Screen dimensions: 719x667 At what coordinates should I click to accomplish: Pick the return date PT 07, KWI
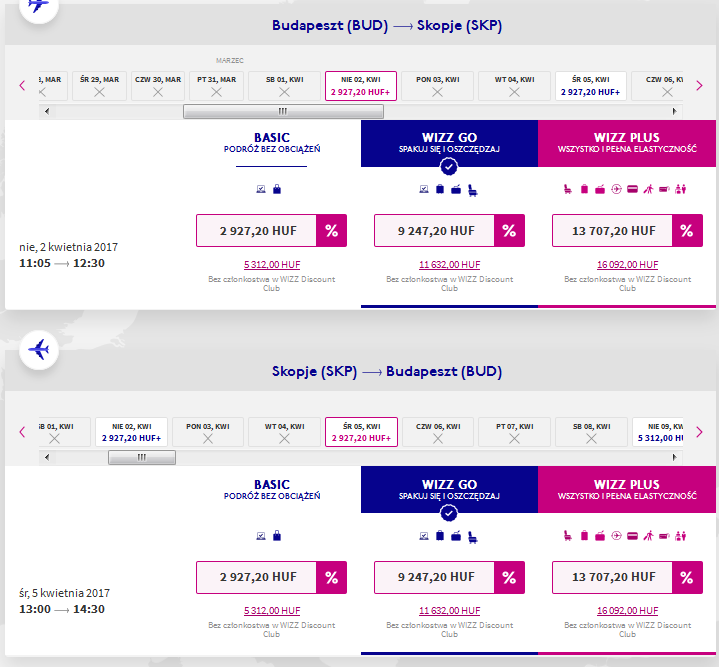514,432
